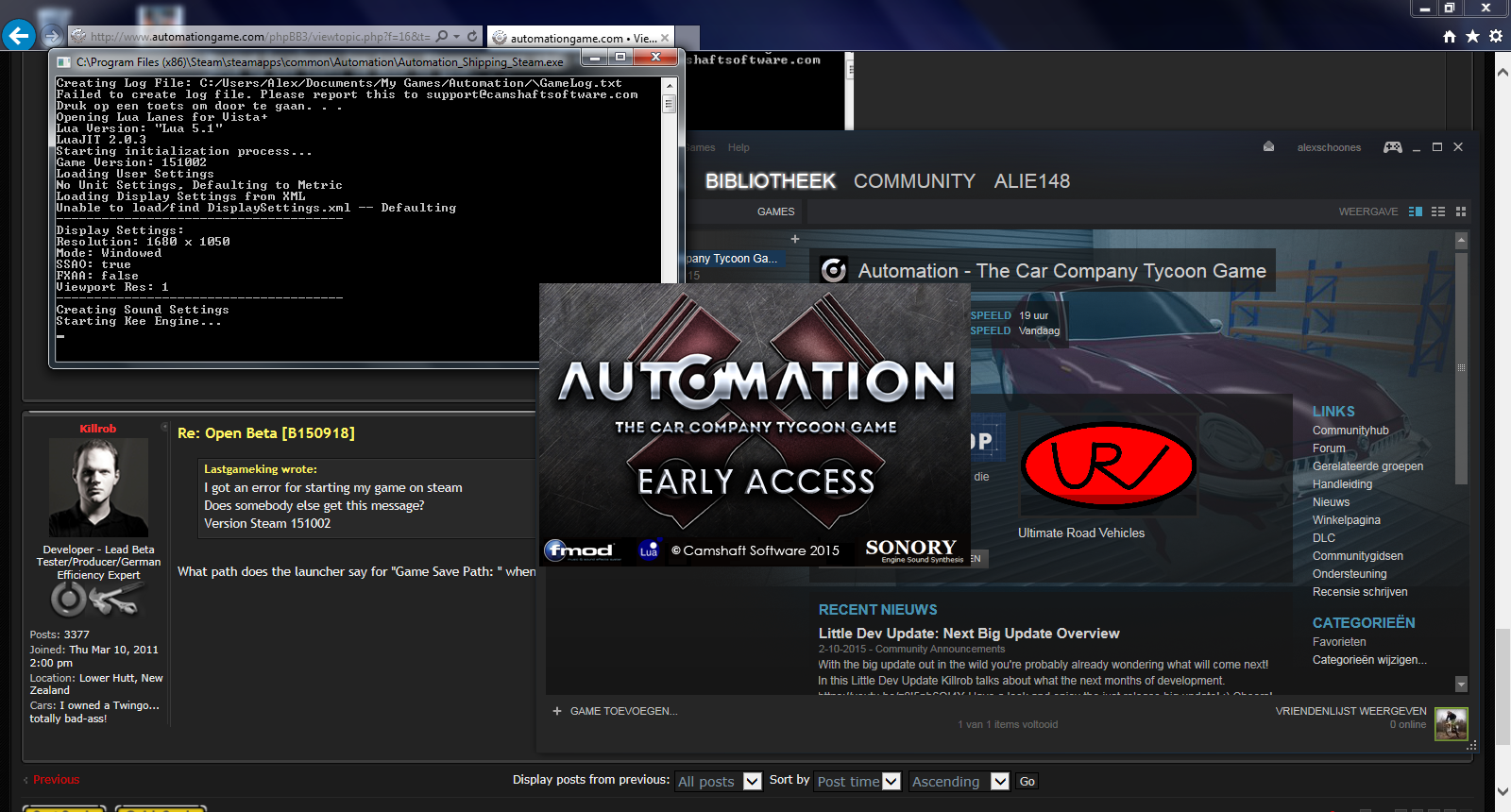1511x812 pixels.
Task: Open VRIENDENLIJST WEERGEVEN friends list
Action: (x=1350, y=711)
